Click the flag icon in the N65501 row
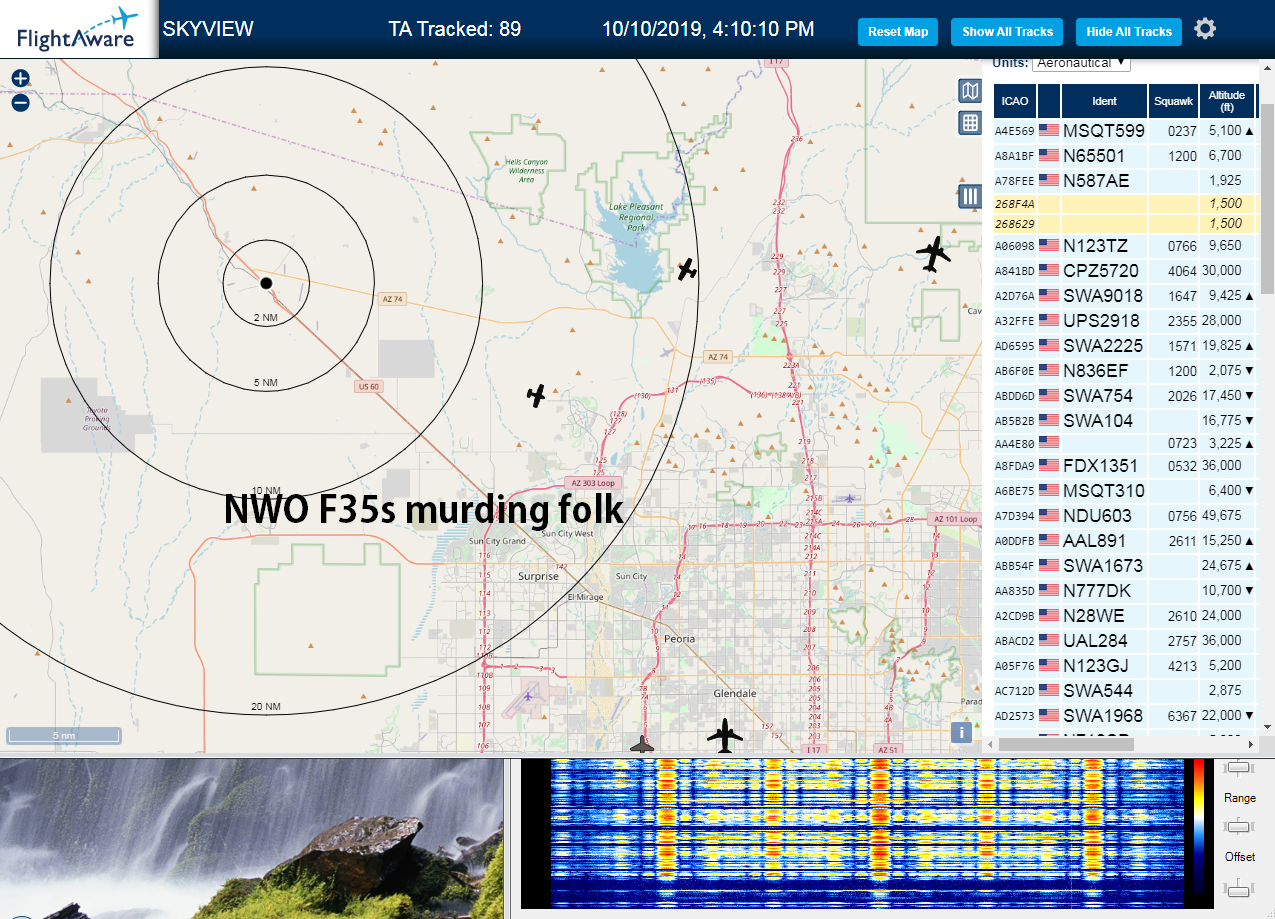 (1049, 155)
